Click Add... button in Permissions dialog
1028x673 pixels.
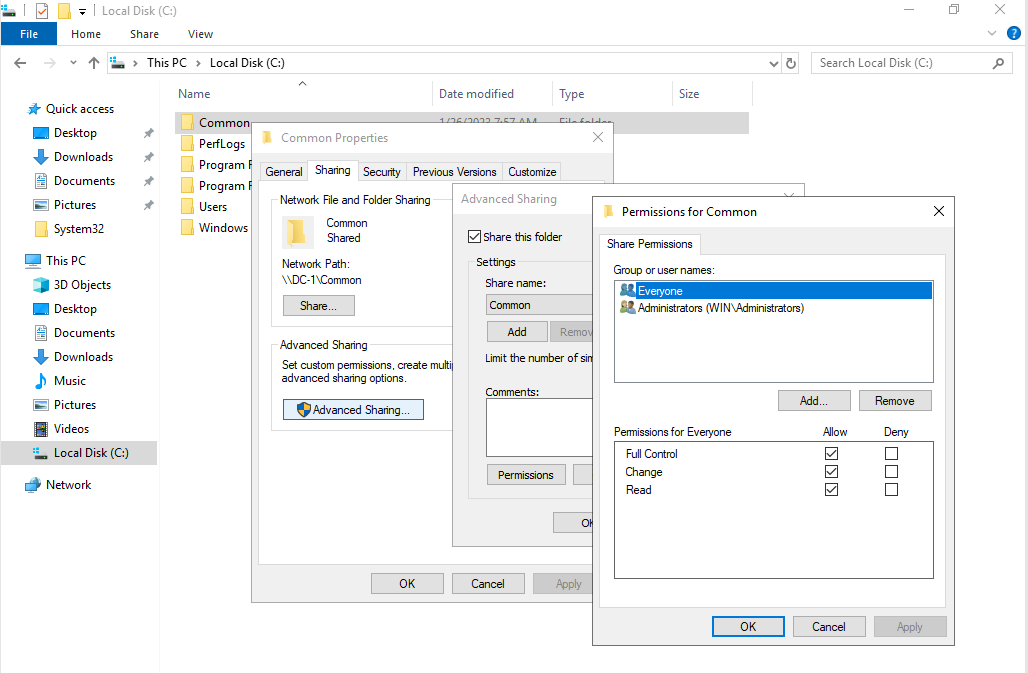tap(814, 400)
